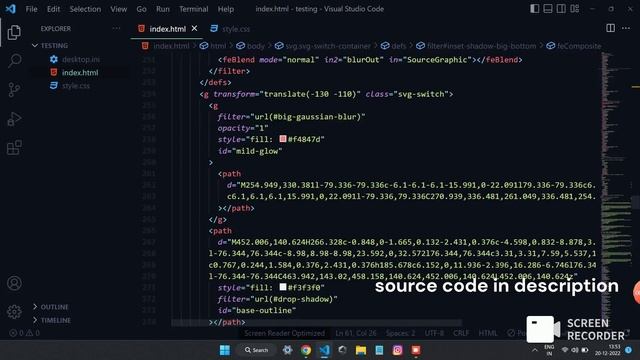
Task: Open the Source Control view
Action: pos(14,90)
